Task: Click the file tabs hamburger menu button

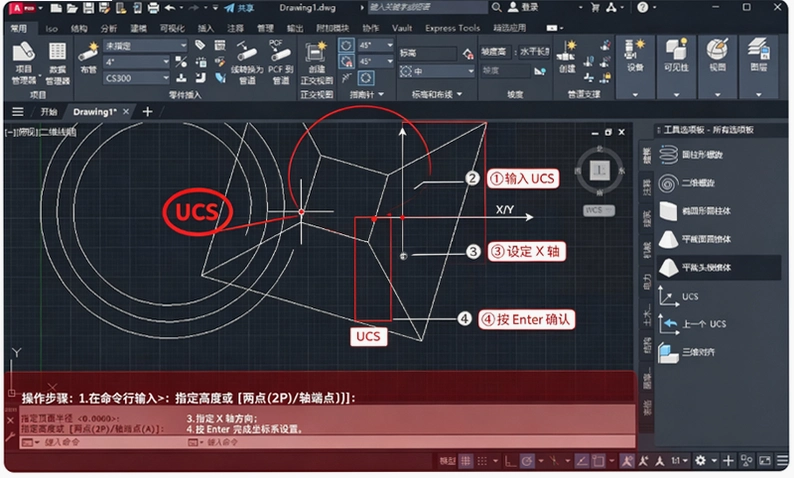Action: [x=18, y=112]
